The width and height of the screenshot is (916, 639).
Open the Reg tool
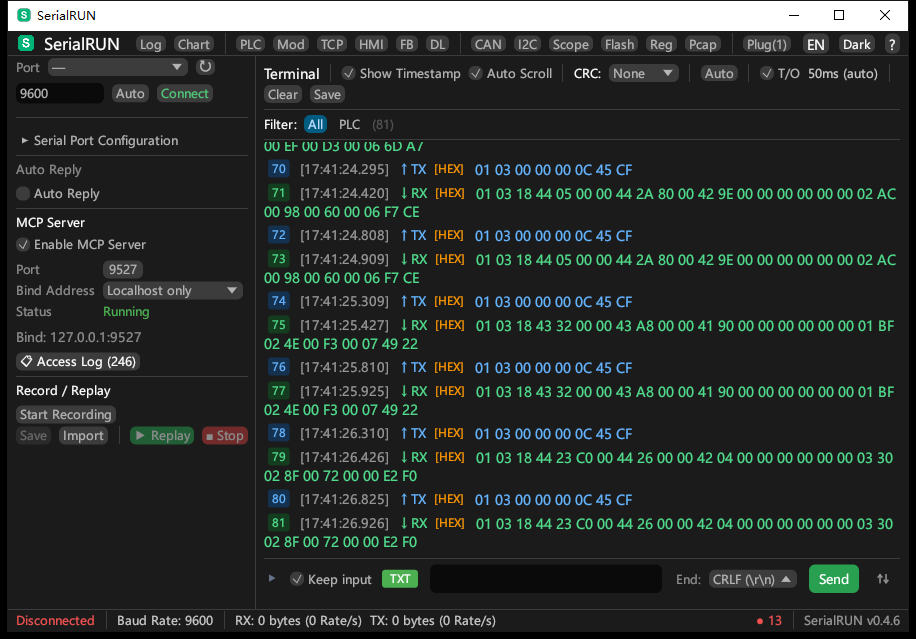tap(661, 44)
